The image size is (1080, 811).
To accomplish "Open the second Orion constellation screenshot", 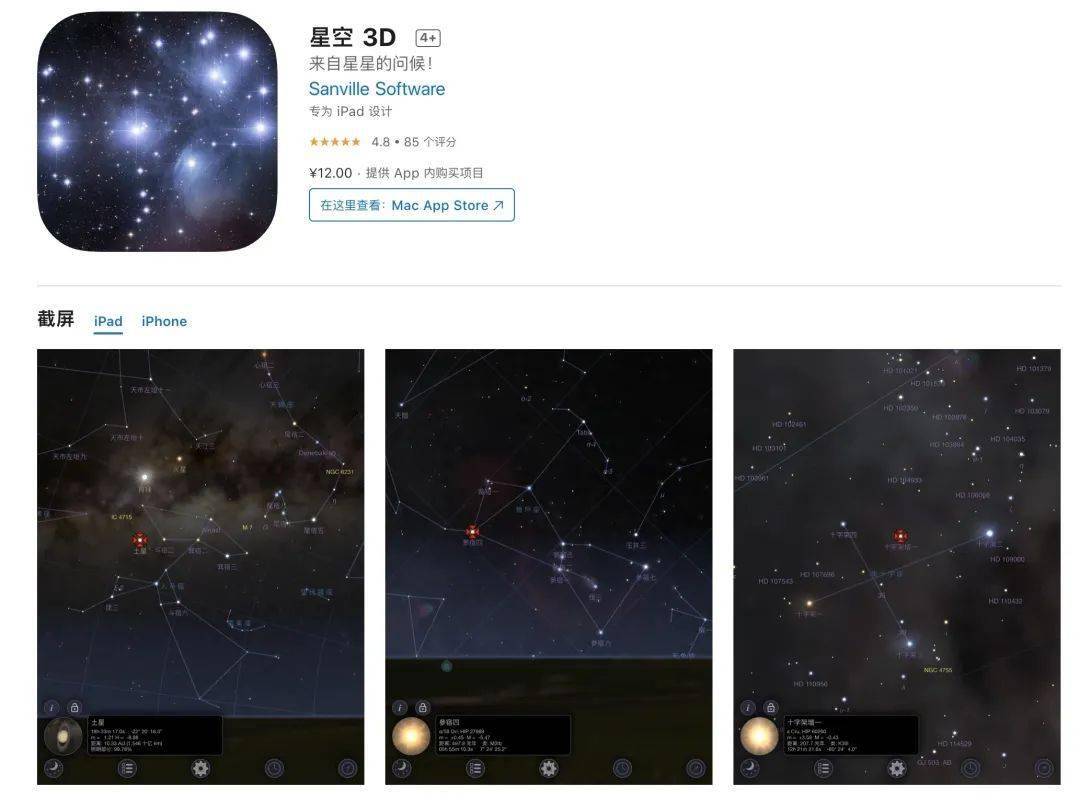I will click(548, 566).
